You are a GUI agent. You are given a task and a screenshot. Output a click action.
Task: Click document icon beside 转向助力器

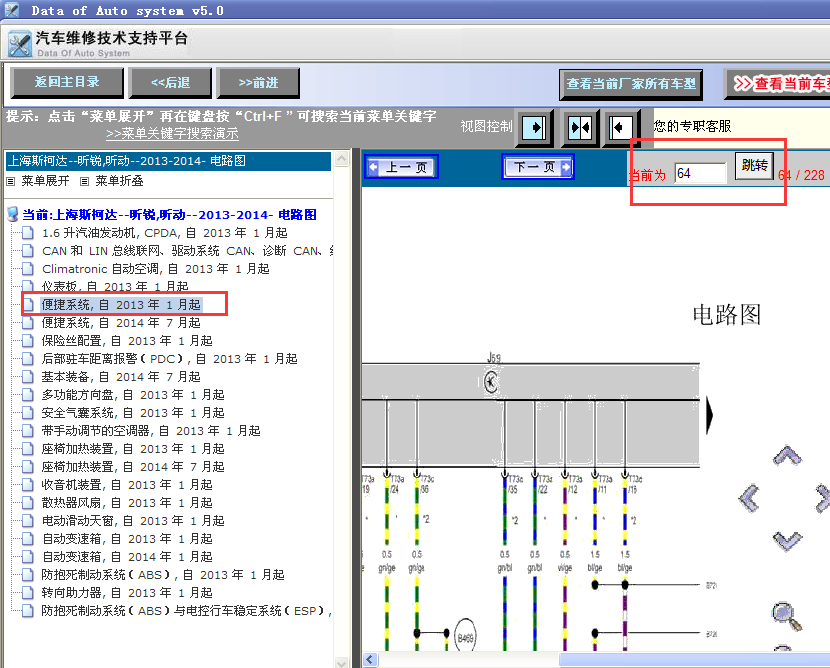(28, 593)
